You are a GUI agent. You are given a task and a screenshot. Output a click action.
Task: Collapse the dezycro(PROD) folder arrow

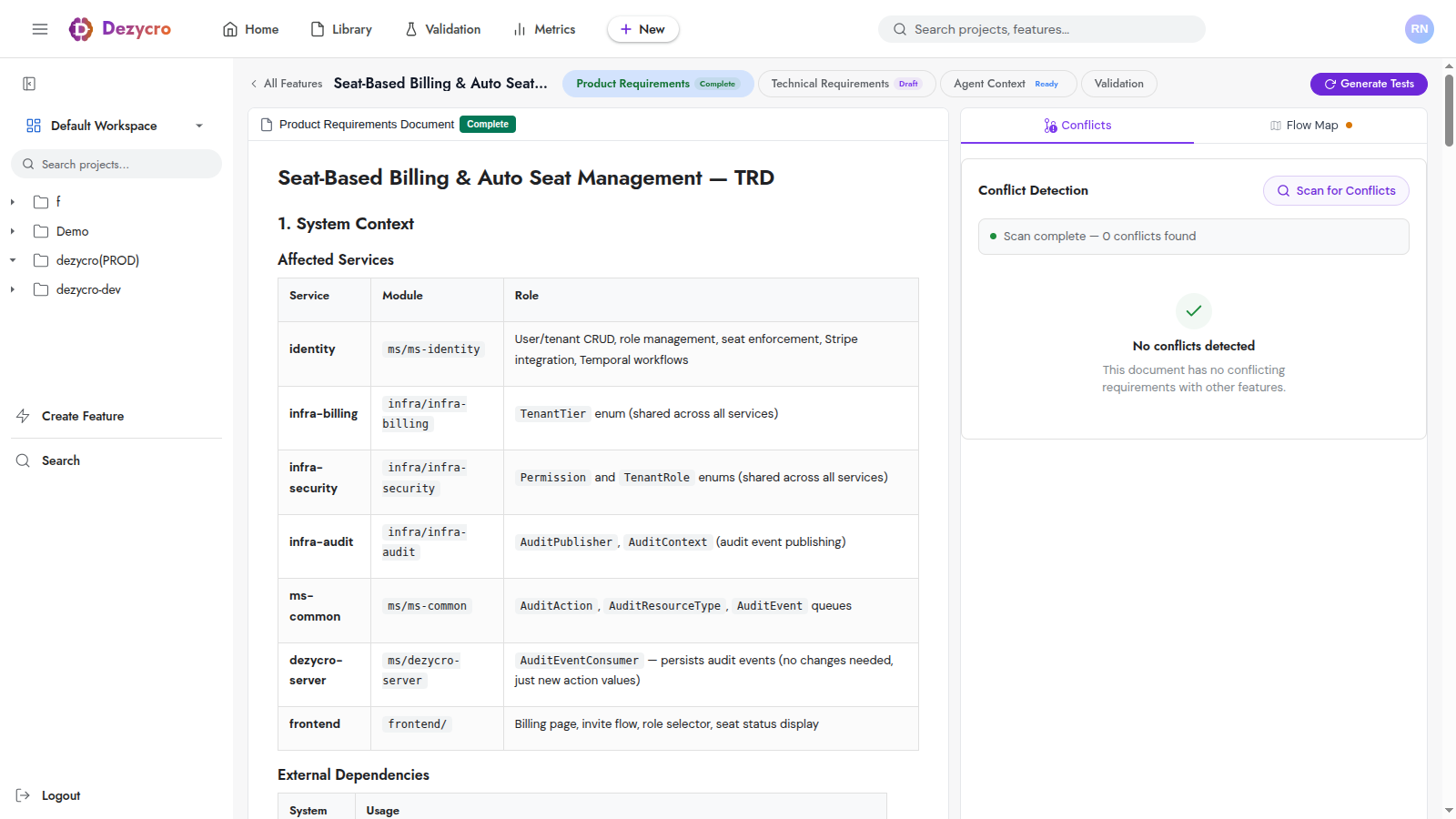pos(13,260)
